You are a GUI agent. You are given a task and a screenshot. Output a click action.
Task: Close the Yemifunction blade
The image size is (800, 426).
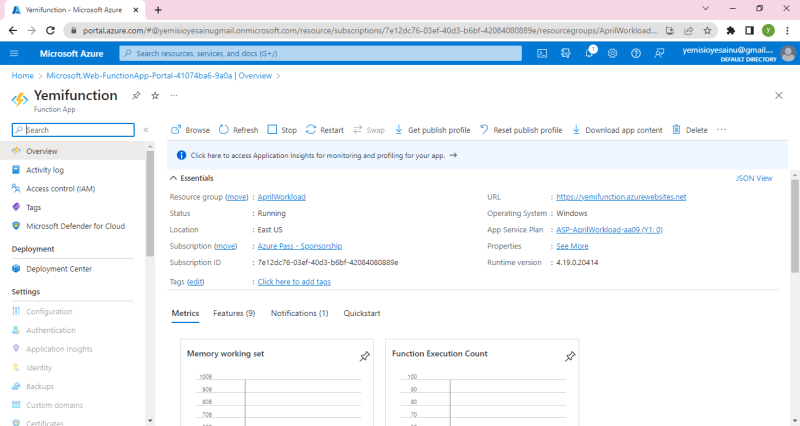[x=779, y=95]
